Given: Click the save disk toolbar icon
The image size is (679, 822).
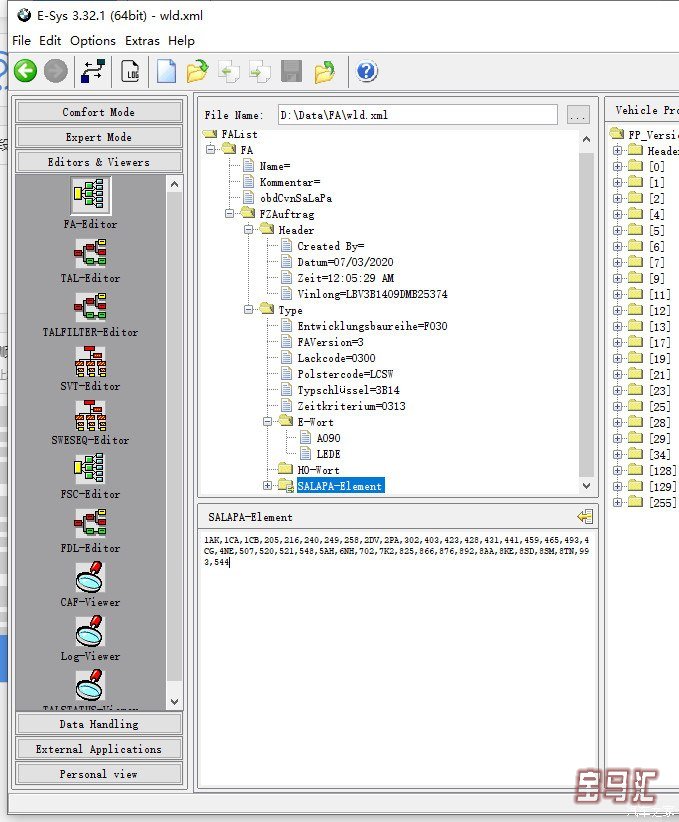Looking at the screenshot, I should 291,71.
